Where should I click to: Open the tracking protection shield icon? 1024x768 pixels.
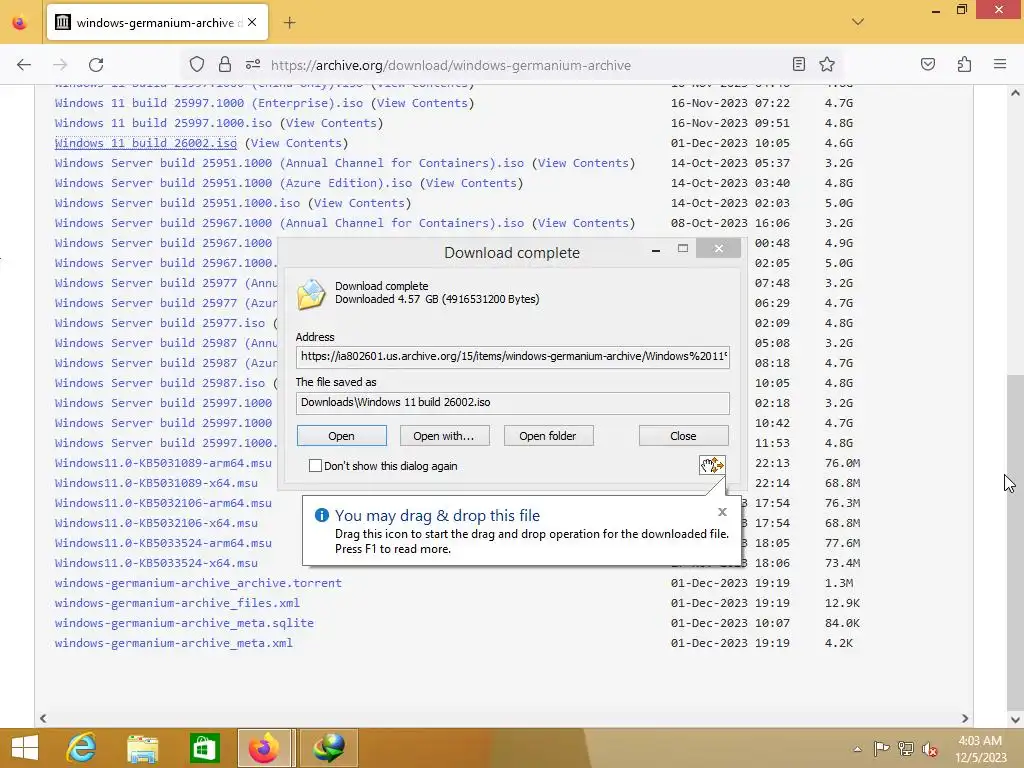197,64
